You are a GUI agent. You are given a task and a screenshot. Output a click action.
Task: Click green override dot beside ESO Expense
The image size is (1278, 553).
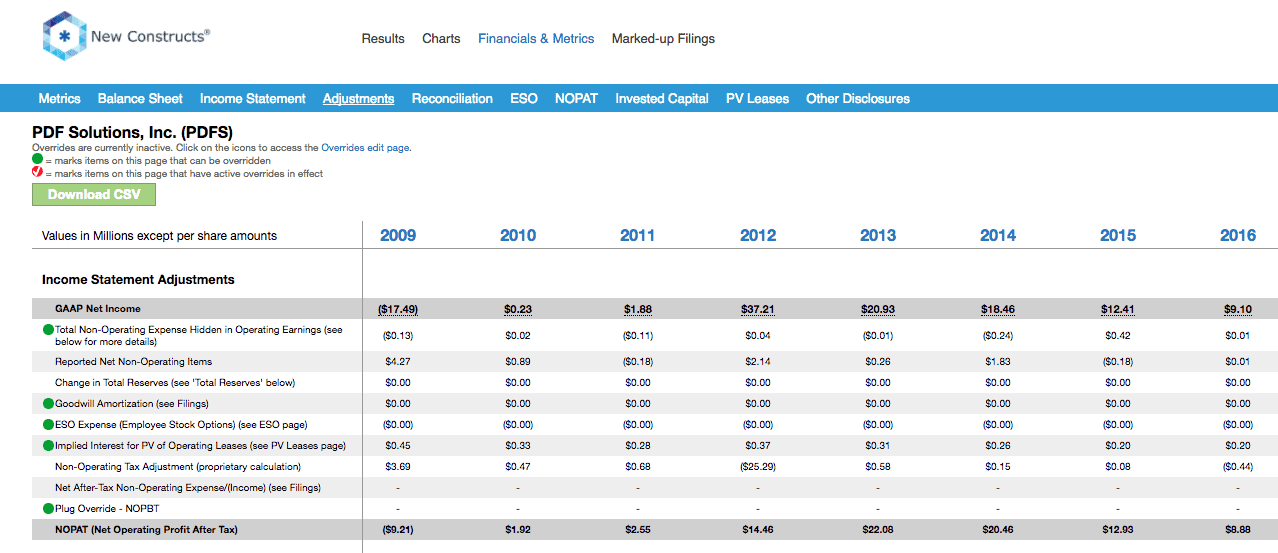(x=48, y=424)
